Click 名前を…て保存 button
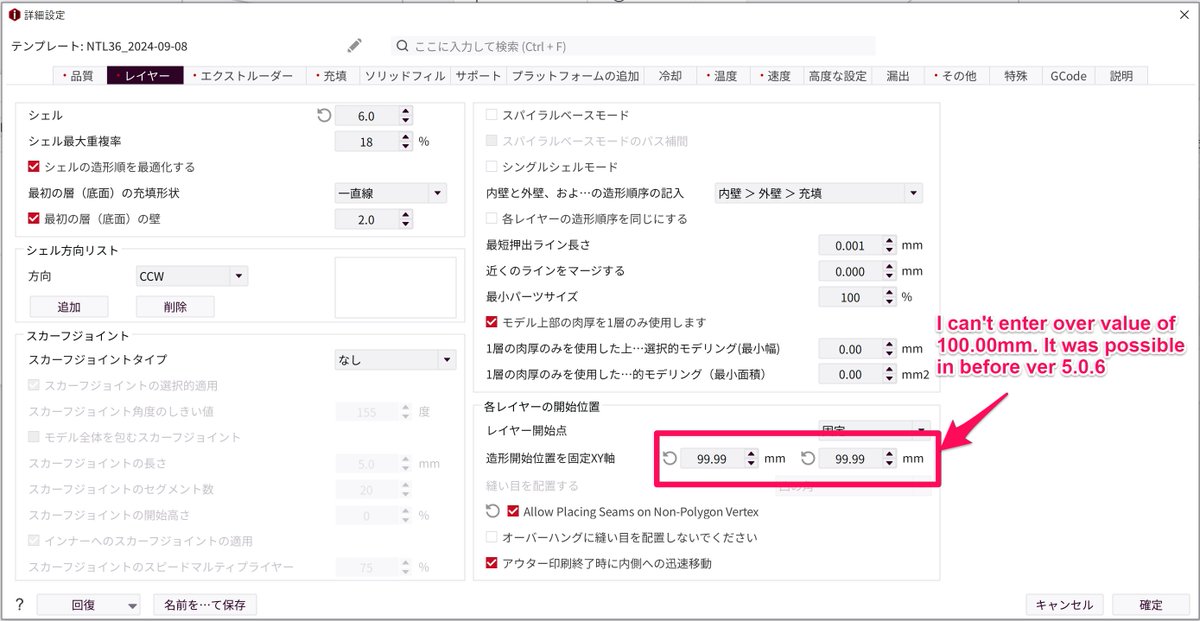The height and width of the screenshot is (621, 1200). click(x=205, y=605)
